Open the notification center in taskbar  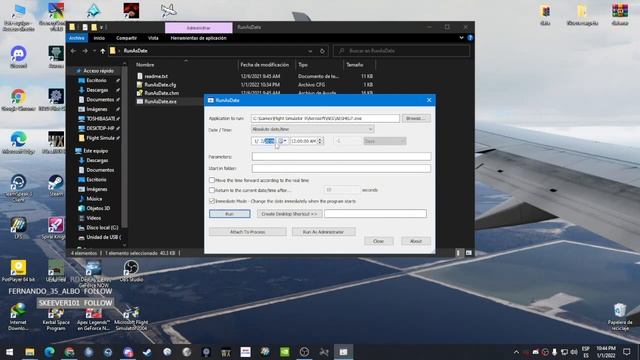tap(627, 352)
